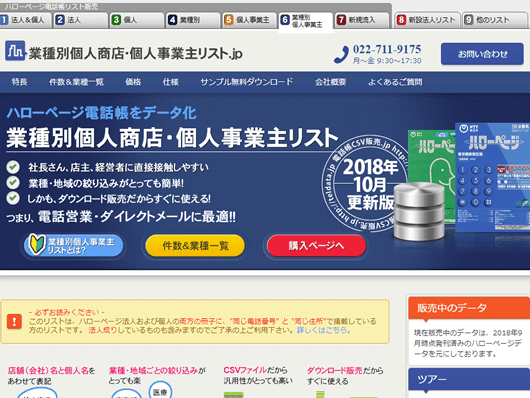Open サンプル無料ダウンロード menu item
Image resolution: width=530 pixels, height=398 pixels.
(x=247, y=82)
